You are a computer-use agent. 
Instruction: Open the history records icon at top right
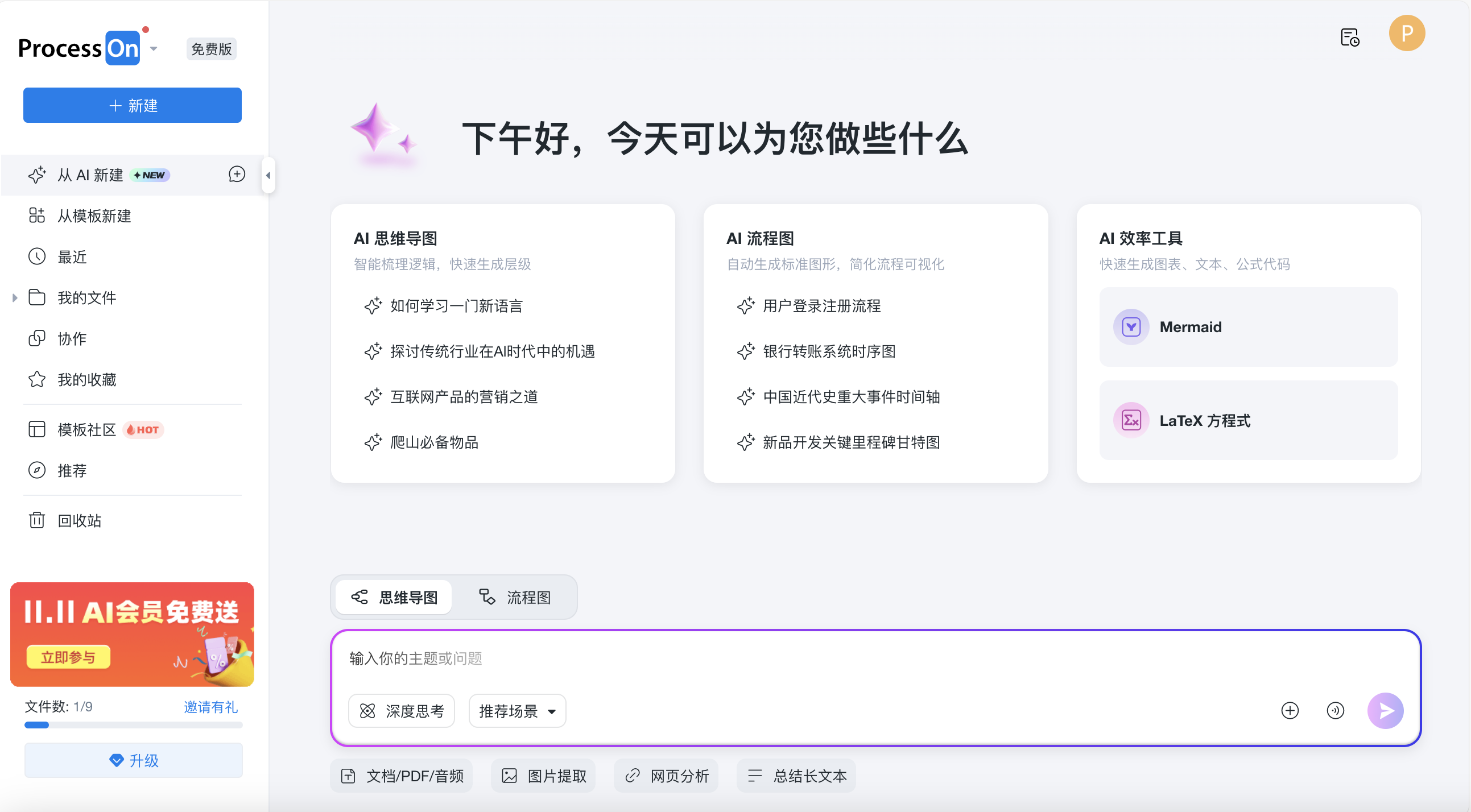pyautogui.click(x=1350, y=38)
